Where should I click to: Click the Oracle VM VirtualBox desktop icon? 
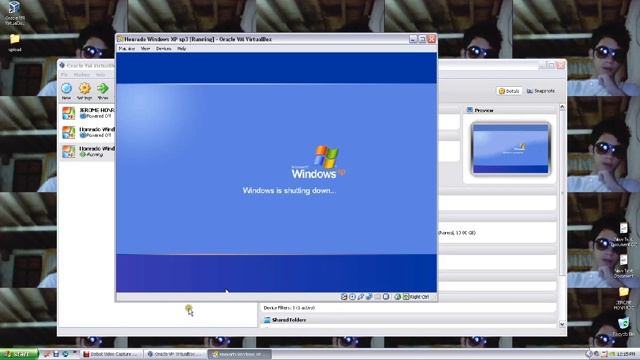(14, 13)
